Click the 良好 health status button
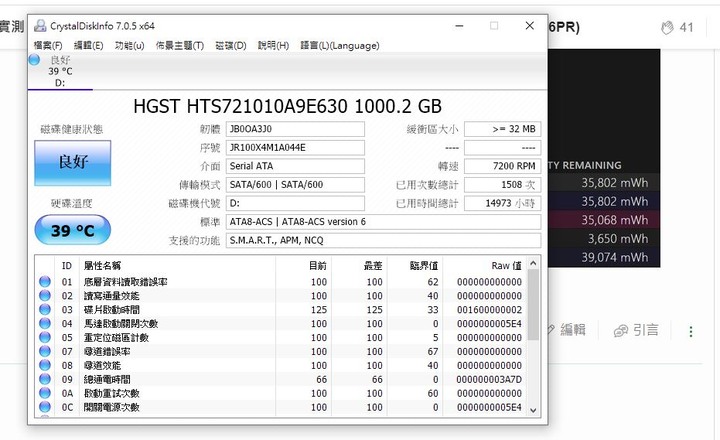The height and width of the screenshot is (440, 720). [x=73, y=163]
